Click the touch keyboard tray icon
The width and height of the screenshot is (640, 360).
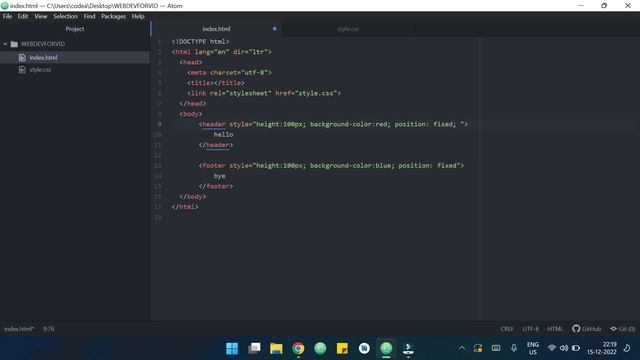point(496,348)
